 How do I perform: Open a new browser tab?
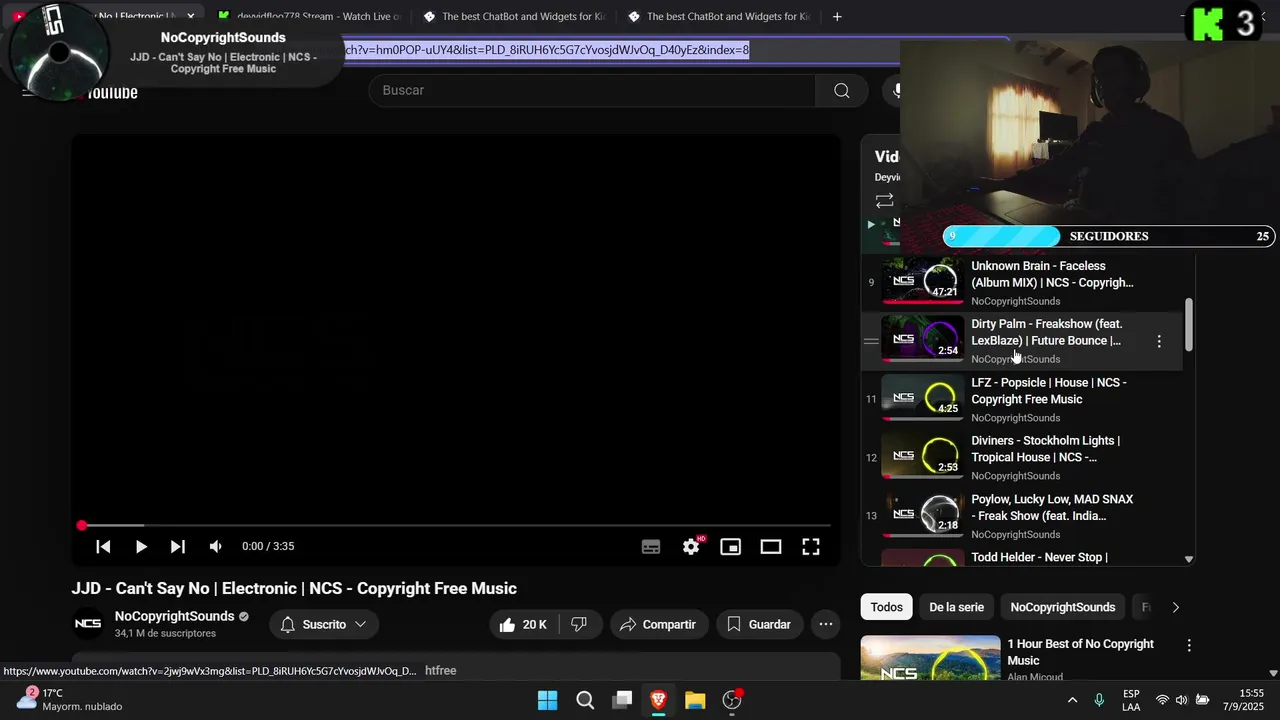[837, 16]
